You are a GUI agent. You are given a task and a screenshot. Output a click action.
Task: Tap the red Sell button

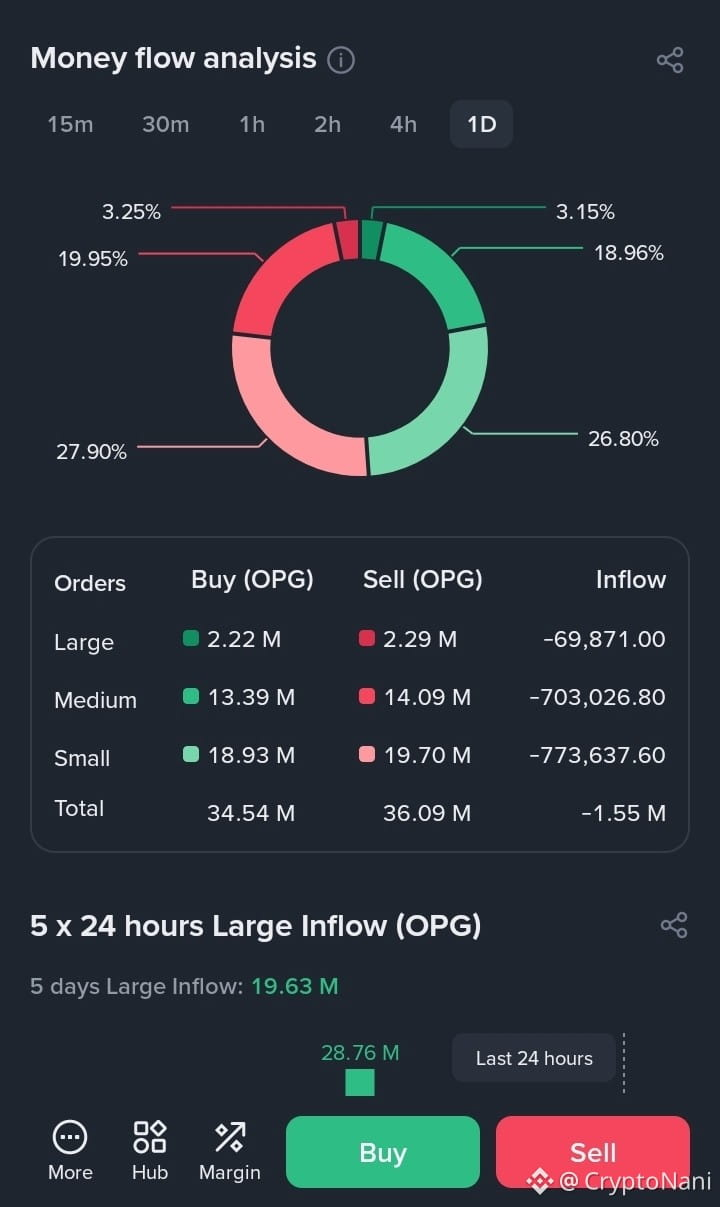click(x=593, y=1152)
